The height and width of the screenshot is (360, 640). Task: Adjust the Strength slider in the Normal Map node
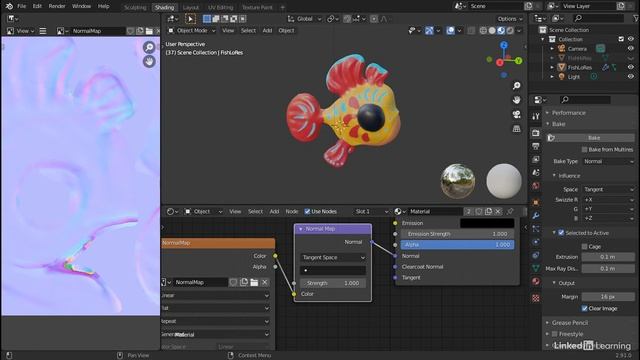click(x=333, y=283)
